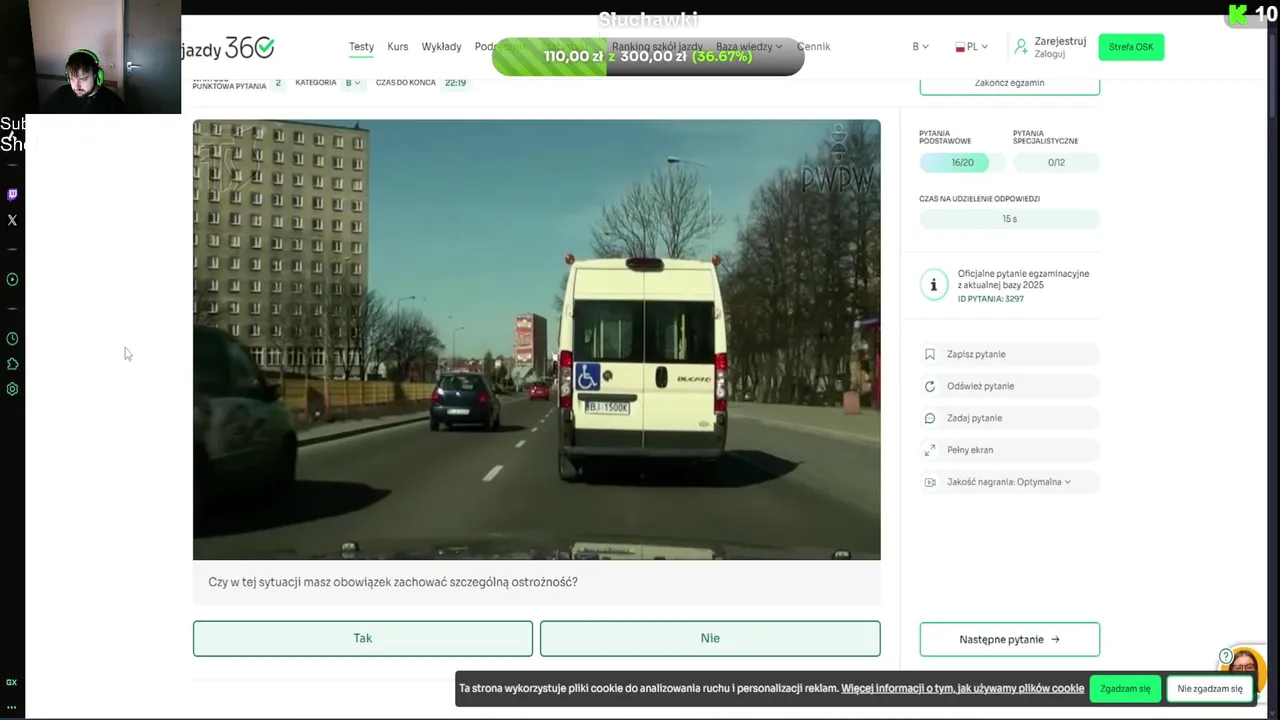Click the streamer webcam overlay
This screenshot has width=1280, height=720.
[90, 57]
